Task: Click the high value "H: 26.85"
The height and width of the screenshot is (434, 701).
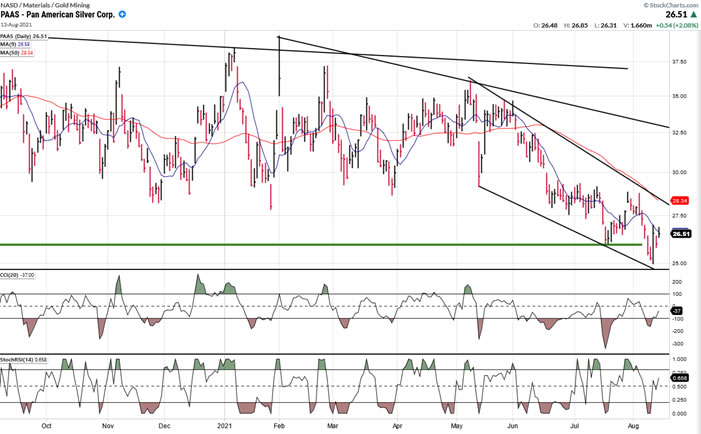Action: pyautogui.click(x=575, y=25)
